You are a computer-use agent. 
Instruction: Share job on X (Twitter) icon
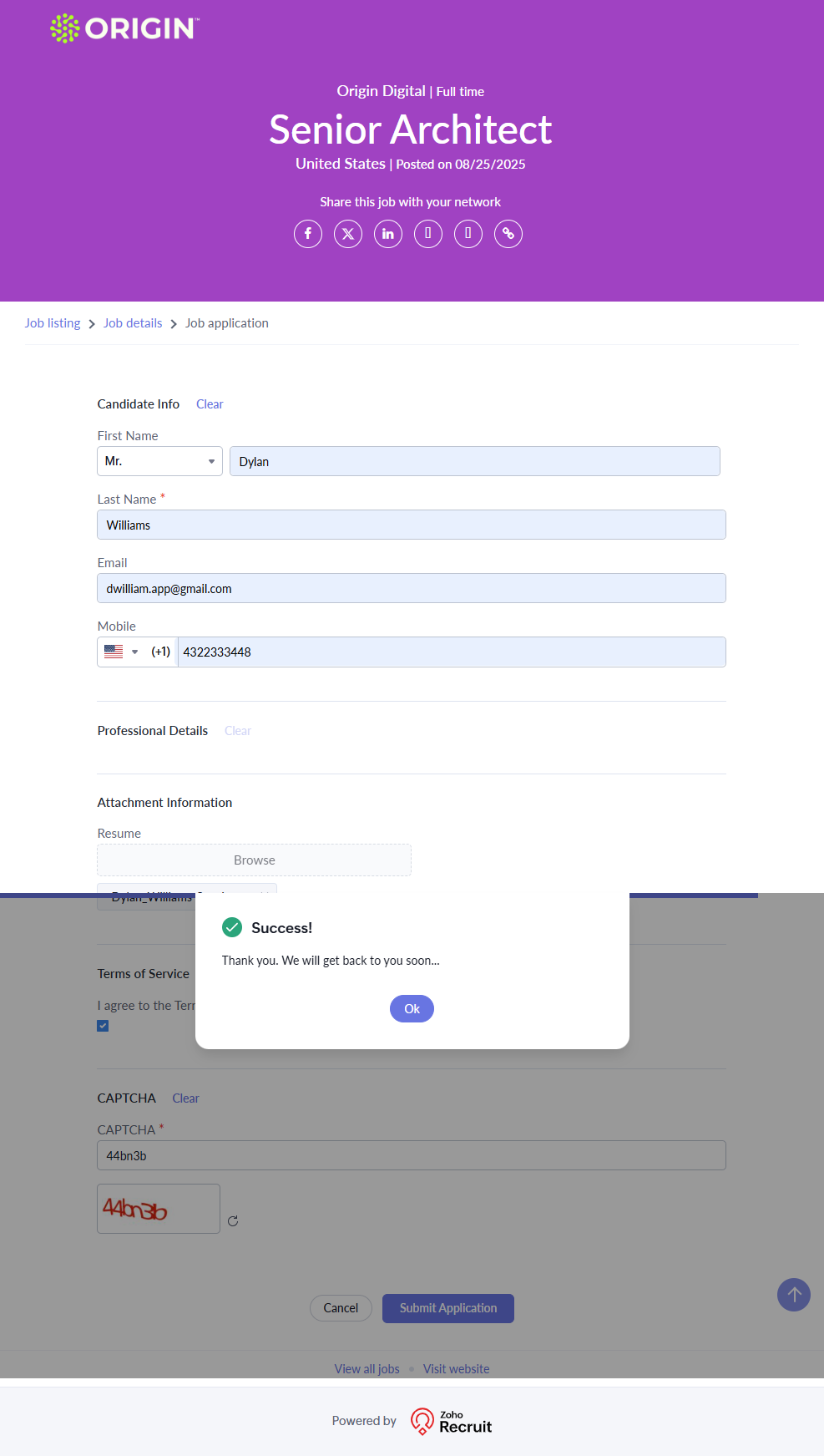pyautogui.click(x=348, y=234)
